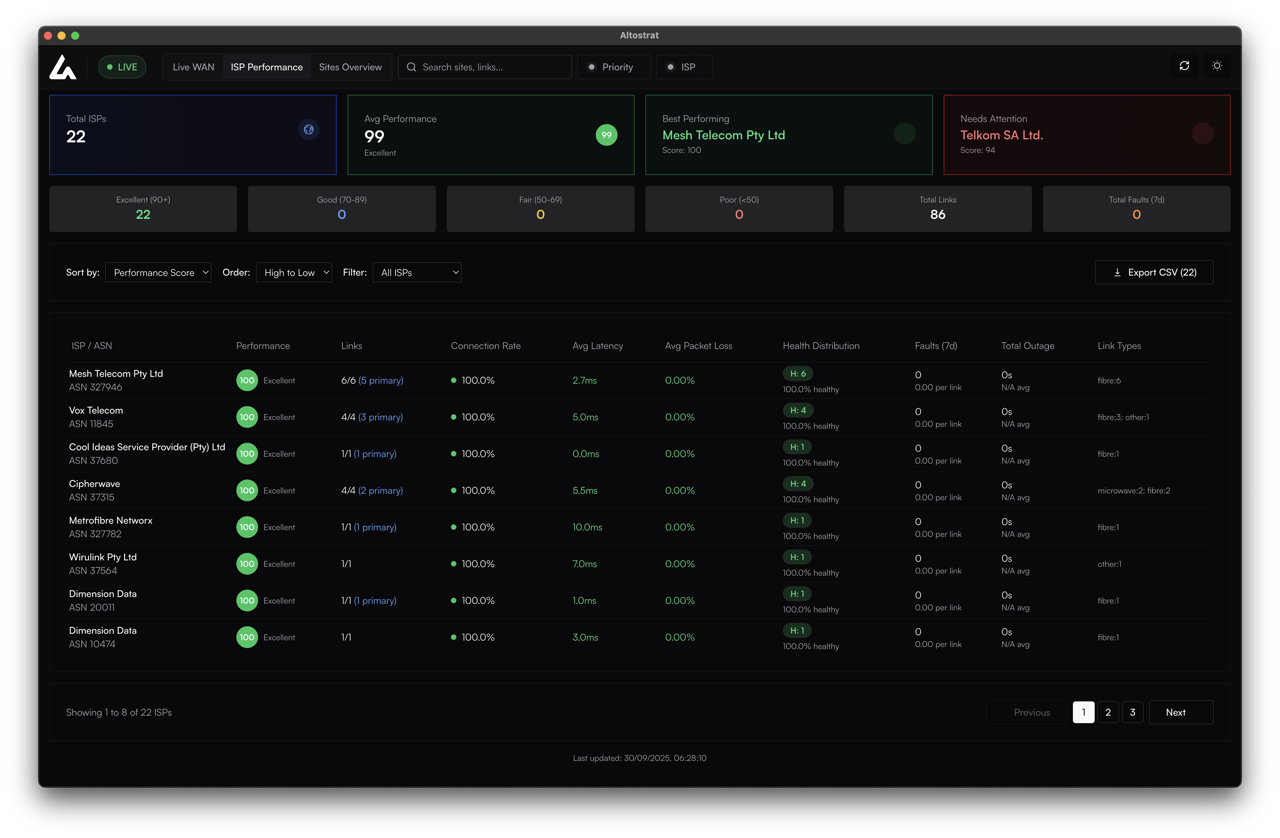Toggle the ISP filter
Screen dimensions: 1280x838
(684, 67)
